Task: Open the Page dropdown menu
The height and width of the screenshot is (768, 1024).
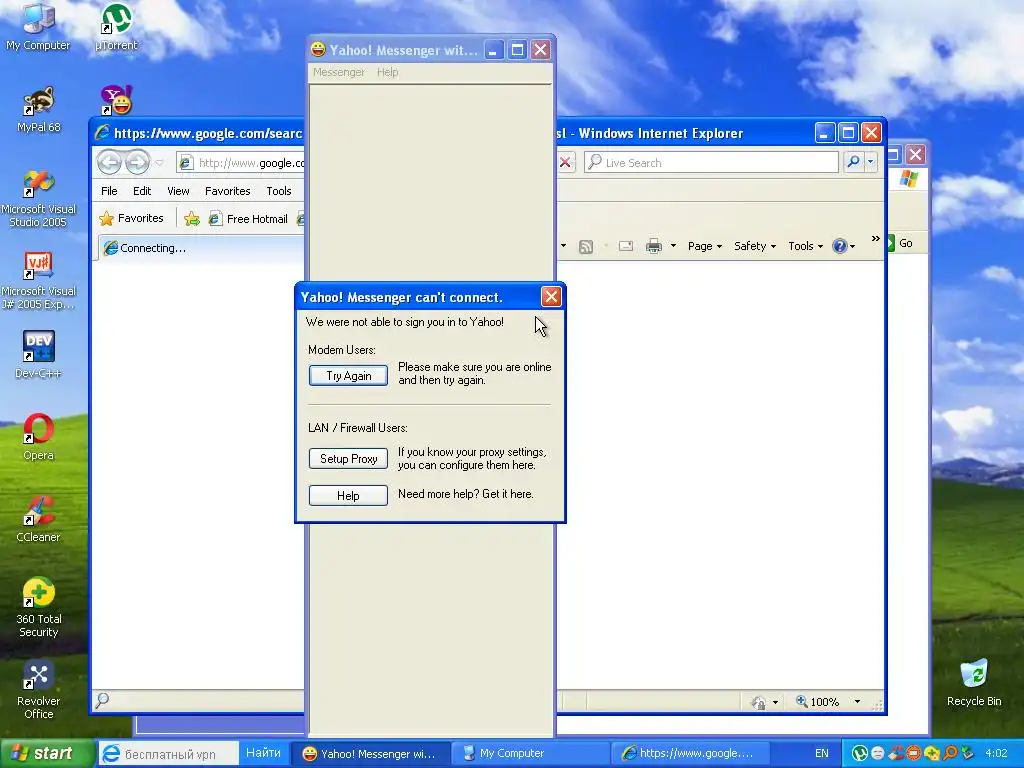Action: click(705, 246)
